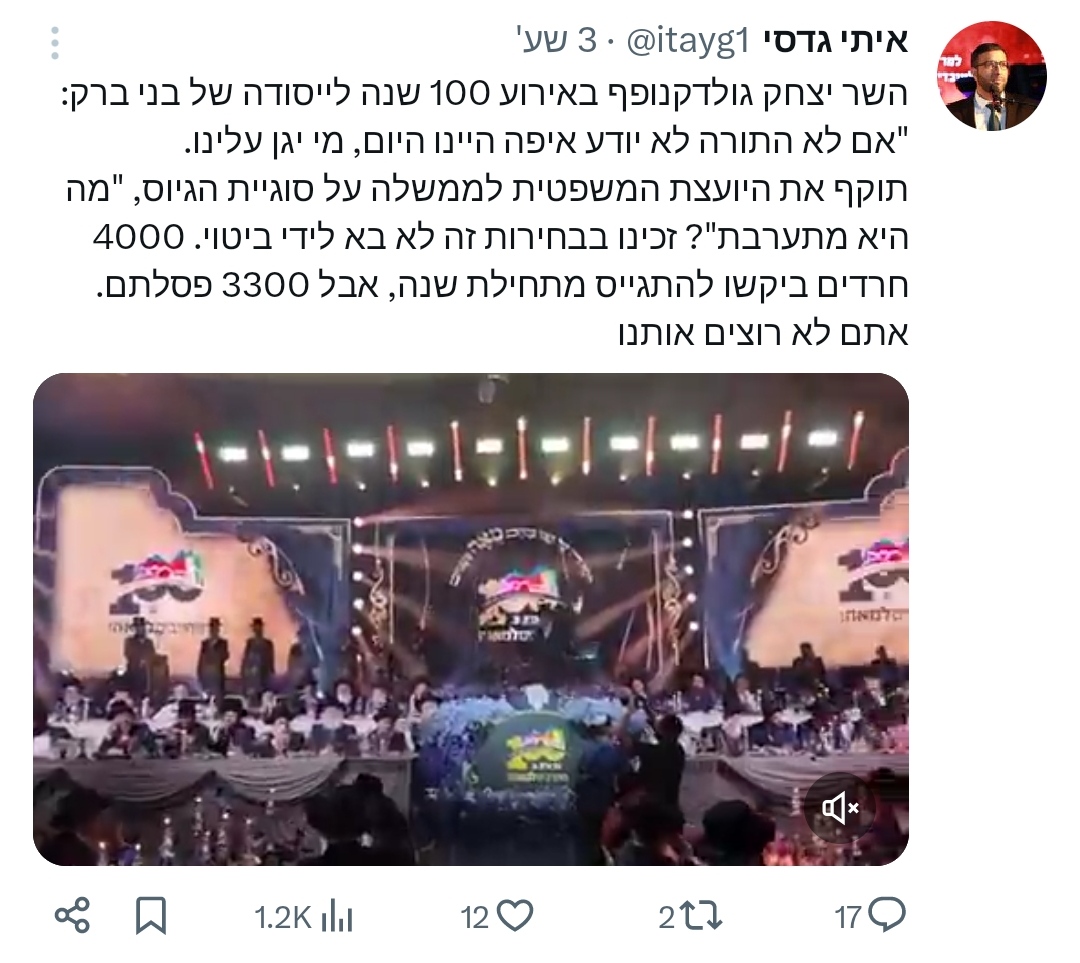This screenshot has height=963, width=1080.
Task: Click the 17 replies count
Action: coord(848,918)
